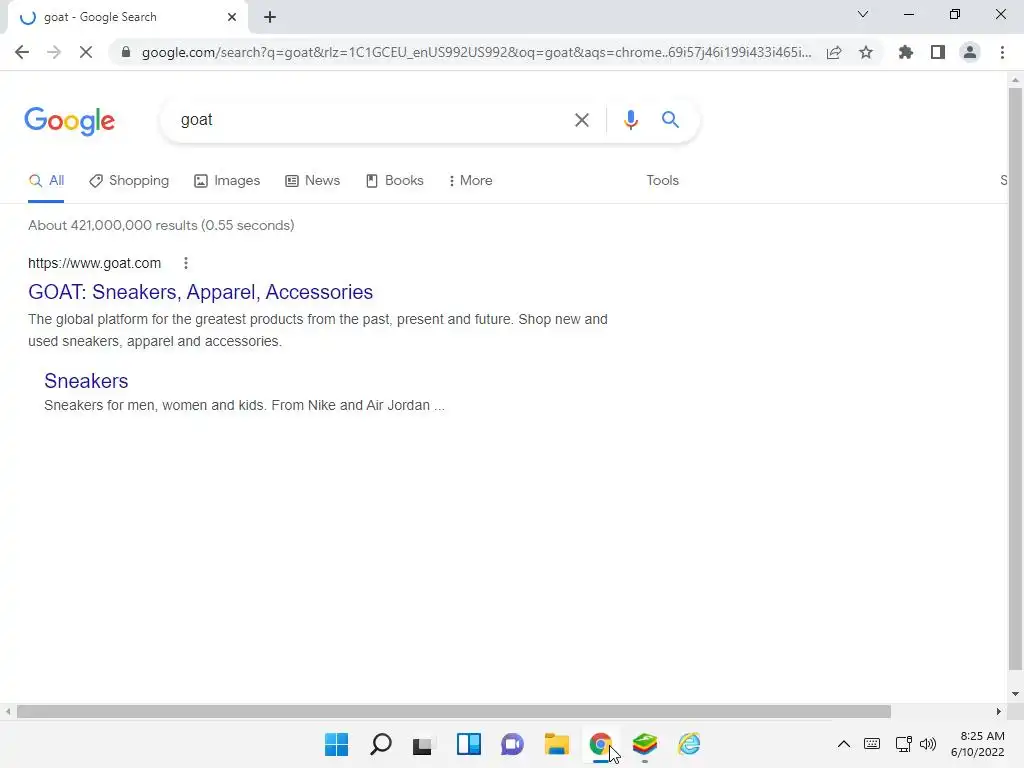Open Internet Explorer from taskbar
Image resolution: width=1024 pixels, height=768 pixels.
click(x=689, y=744)
